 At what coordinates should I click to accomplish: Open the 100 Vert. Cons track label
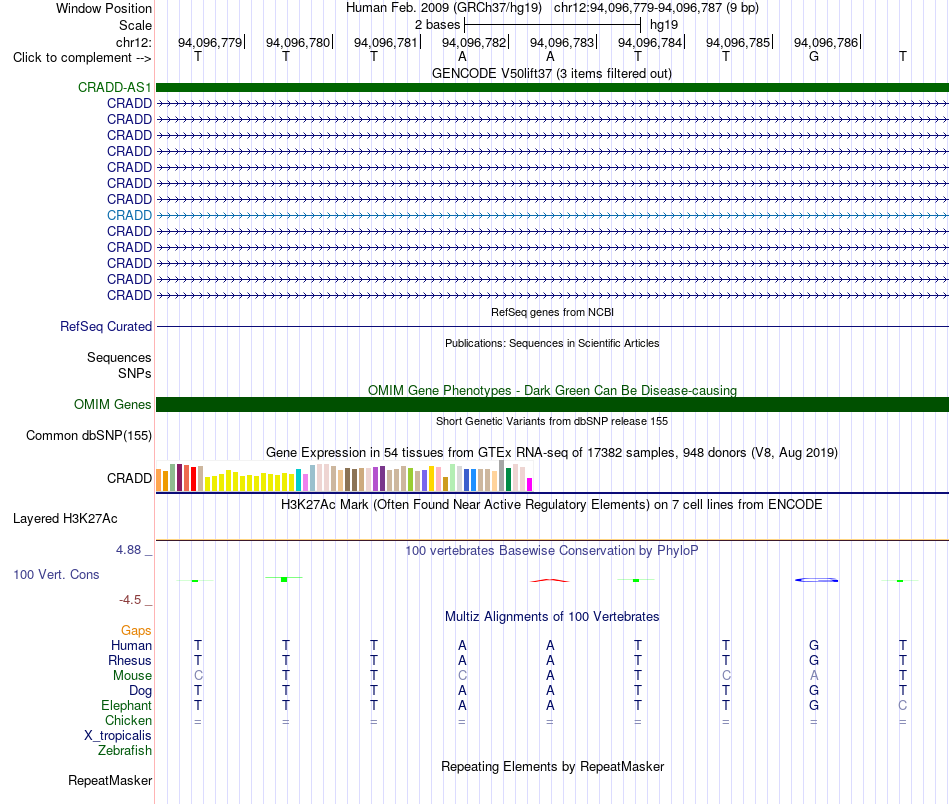click(x=56, y=574)
